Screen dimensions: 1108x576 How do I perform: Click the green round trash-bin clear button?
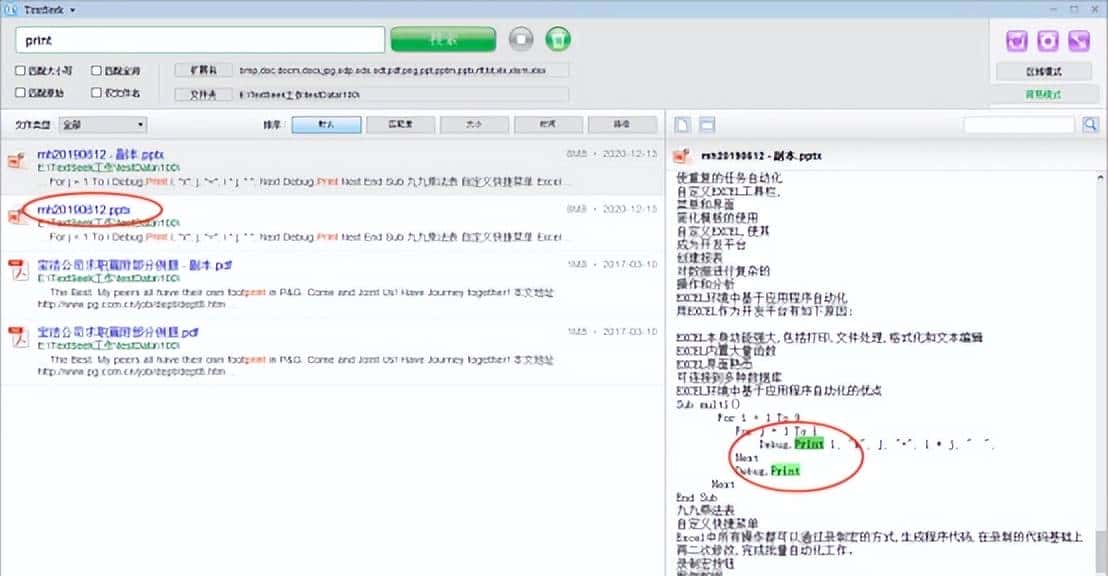coord(558,39)
